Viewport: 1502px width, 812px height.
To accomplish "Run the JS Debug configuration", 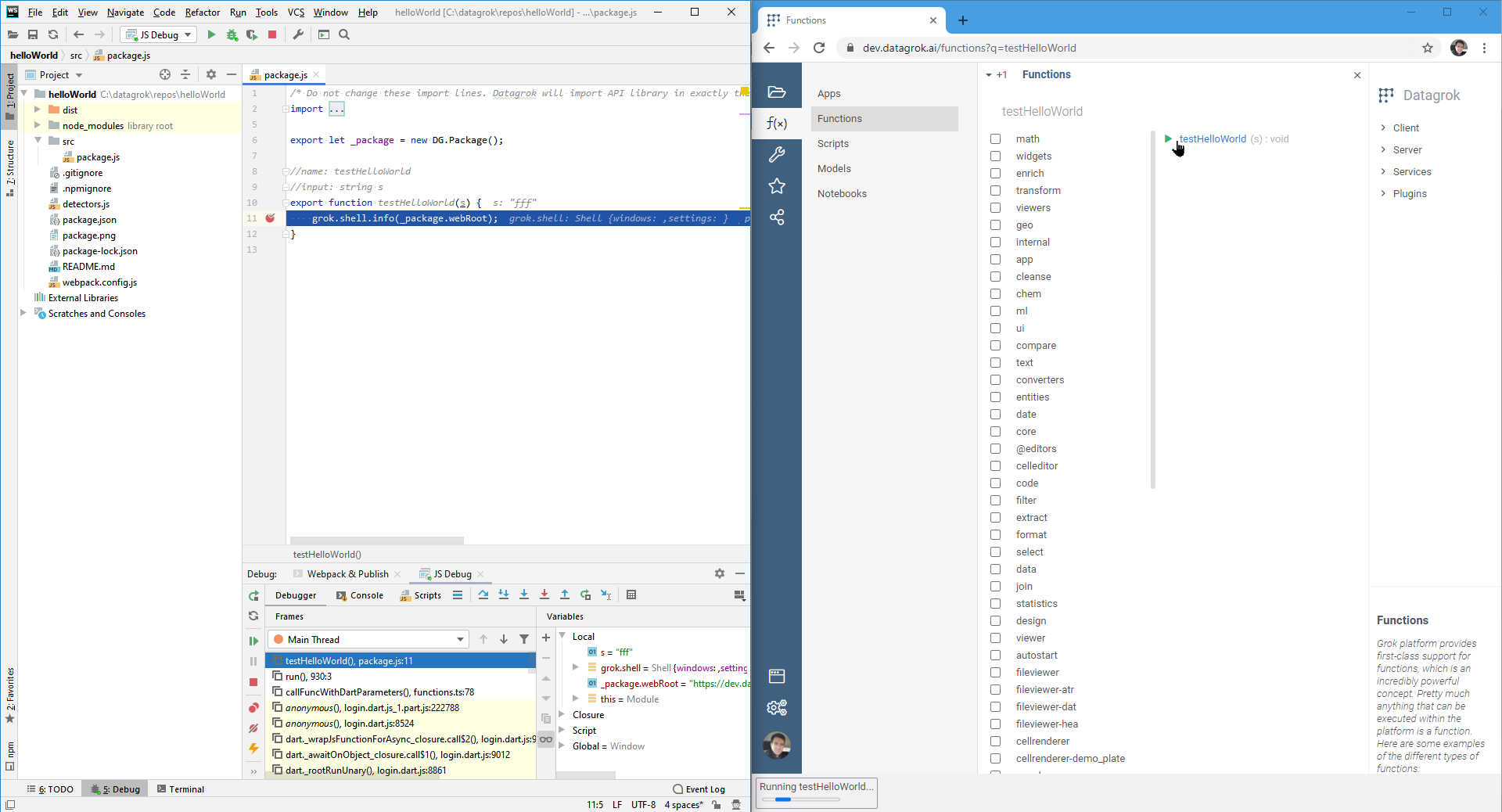I will click(211, 34).
